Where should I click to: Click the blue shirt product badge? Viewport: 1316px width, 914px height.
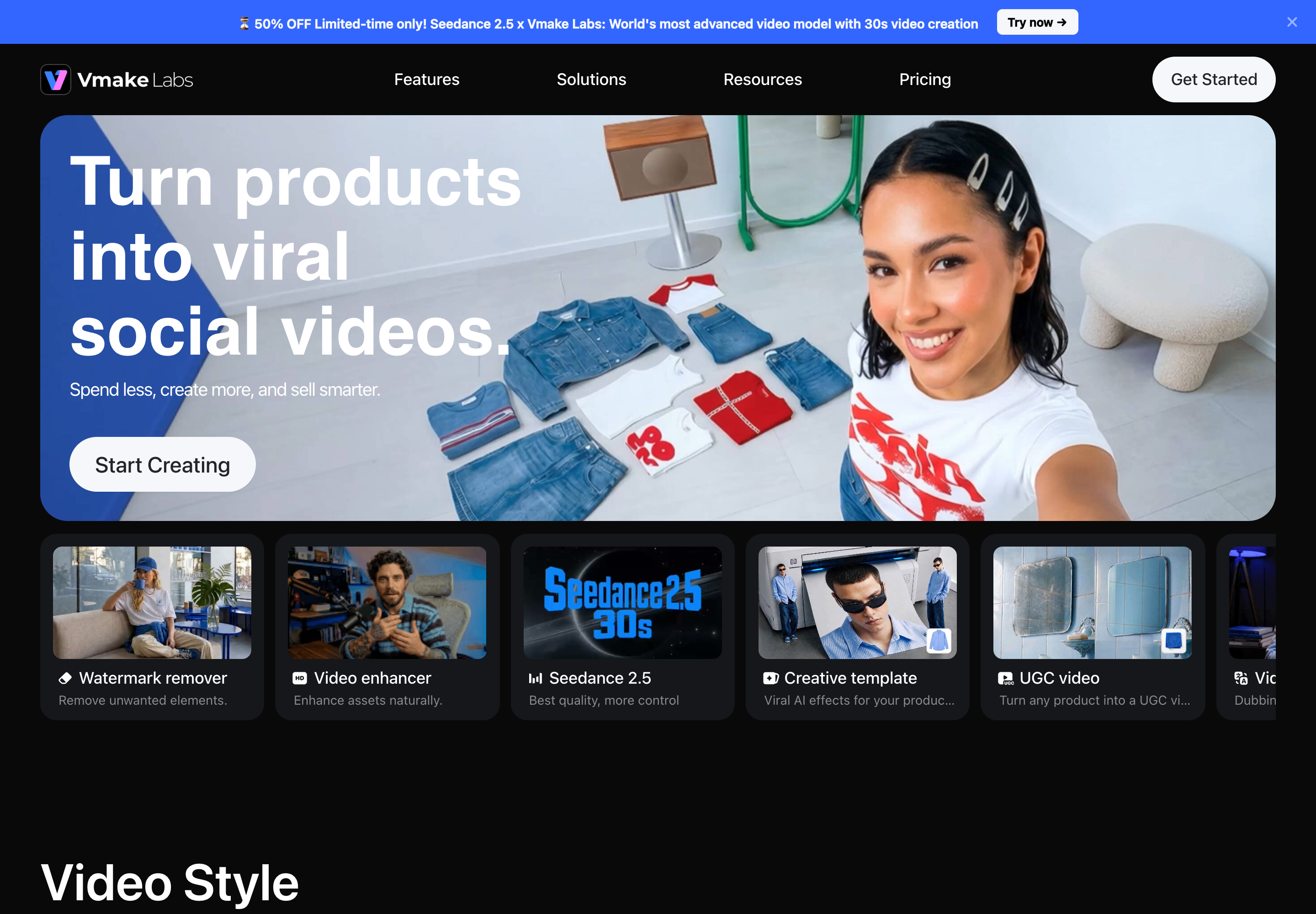point(939,640)
